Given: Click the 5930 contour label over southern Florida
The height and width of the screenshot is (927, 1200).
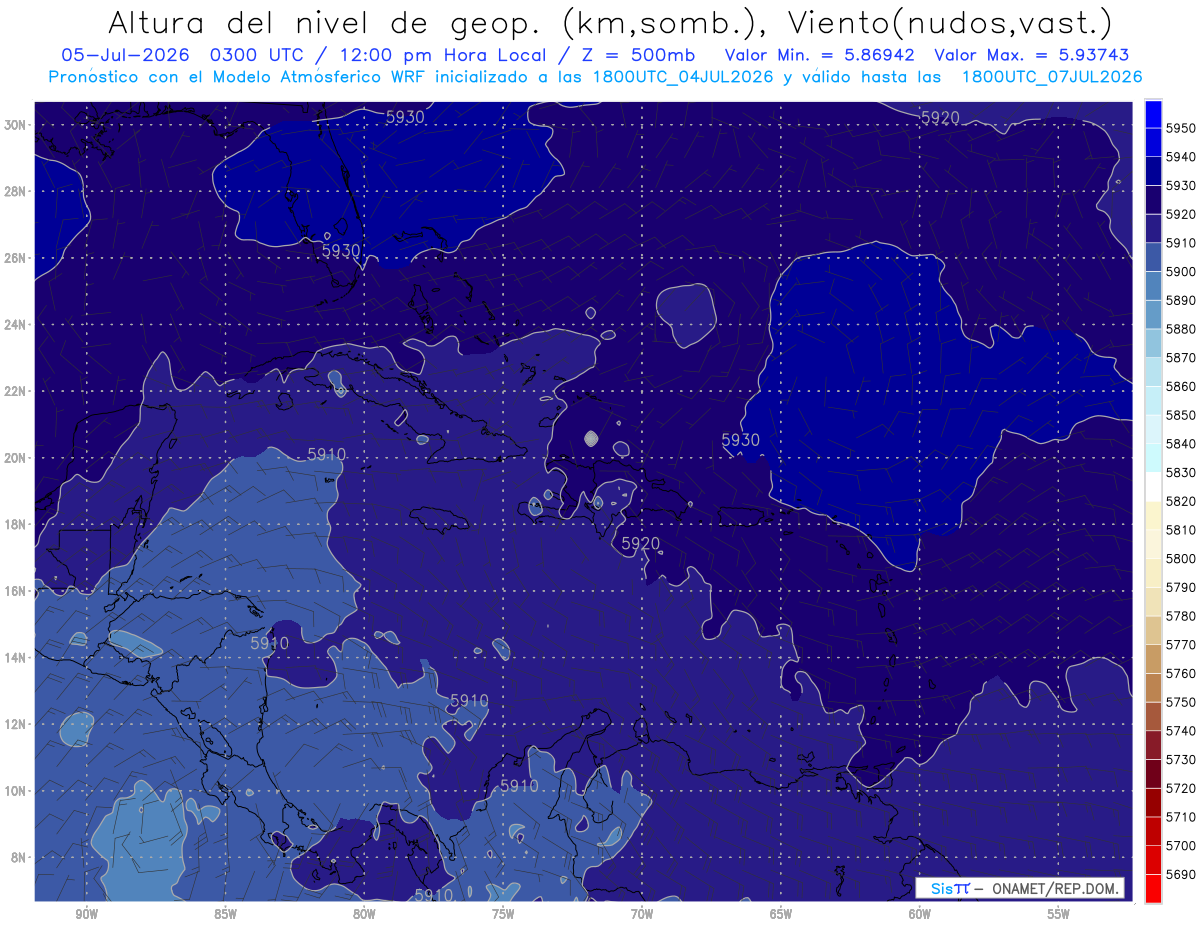Looking at the screenshot, I should 341,250.
